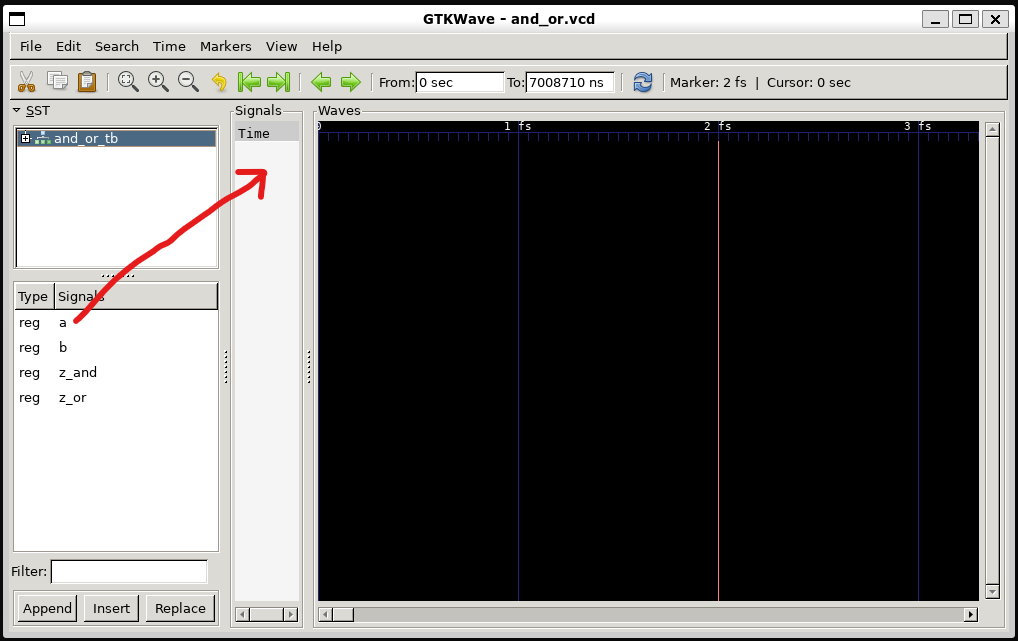Click the Signals column header in the SST list
1018x641 pixels.
(136, 296)
